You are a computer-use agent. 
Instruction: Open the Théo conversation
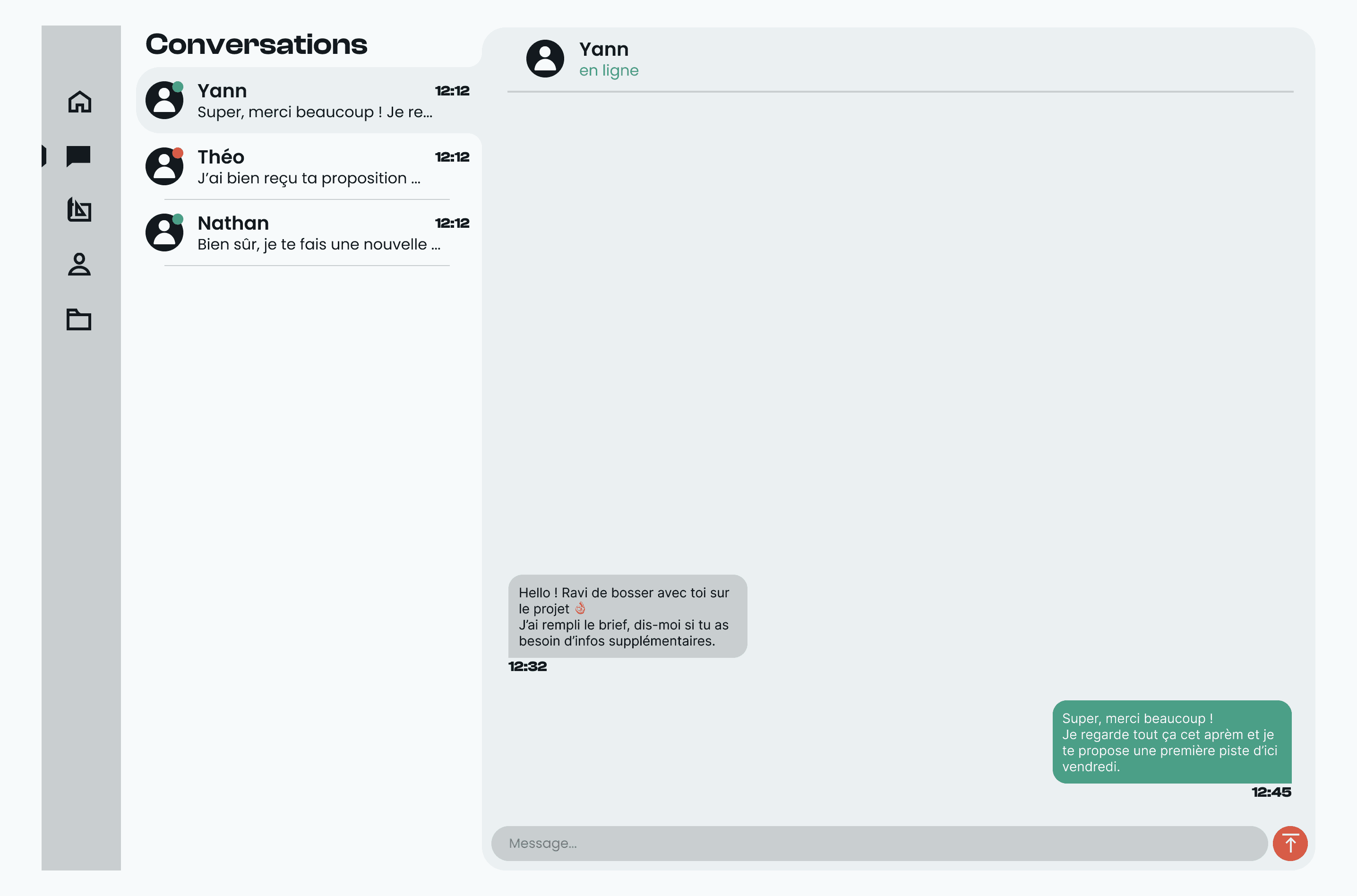pyautogui.click(x=309, y=166)
